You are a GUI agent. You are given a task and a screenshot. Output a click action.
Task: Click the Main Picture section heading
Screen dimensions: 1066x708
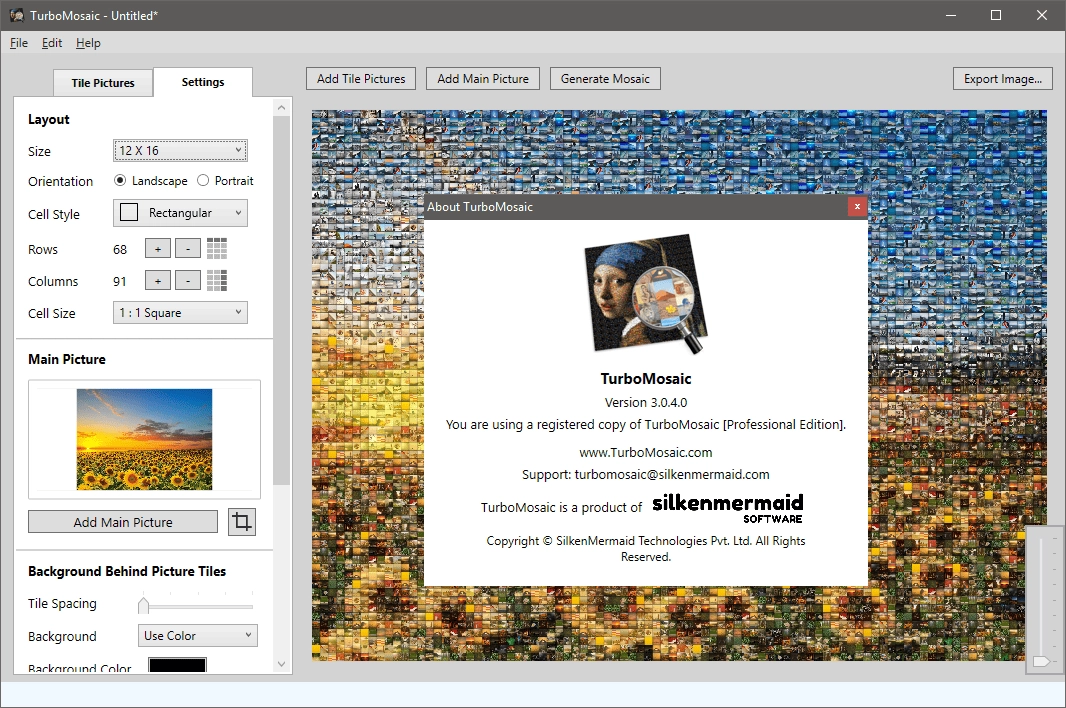[x=67, y=359]
